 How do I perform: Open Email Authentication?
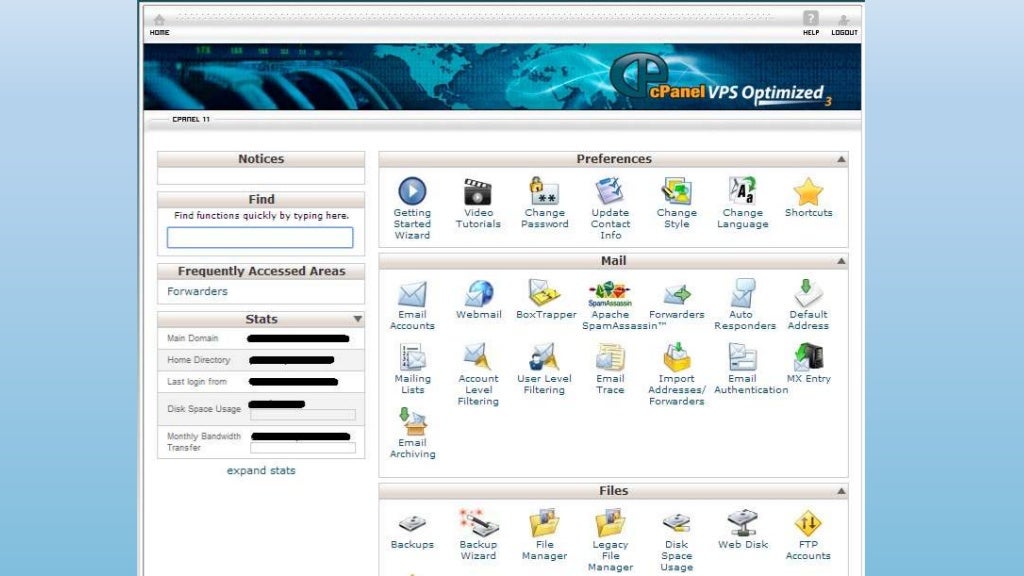(750, 368)
